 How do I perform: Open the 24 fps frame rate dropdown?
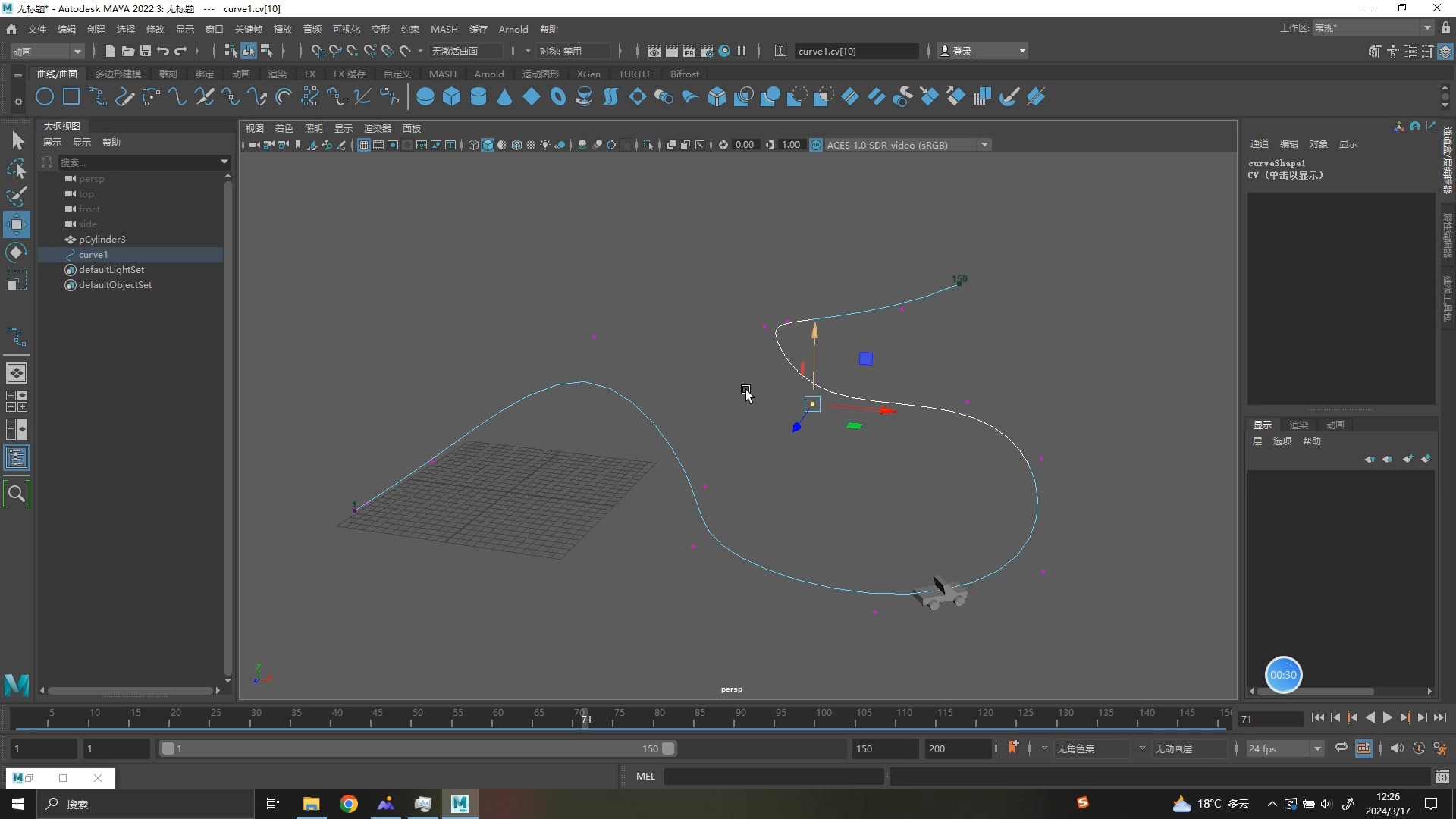(1285, 748)
